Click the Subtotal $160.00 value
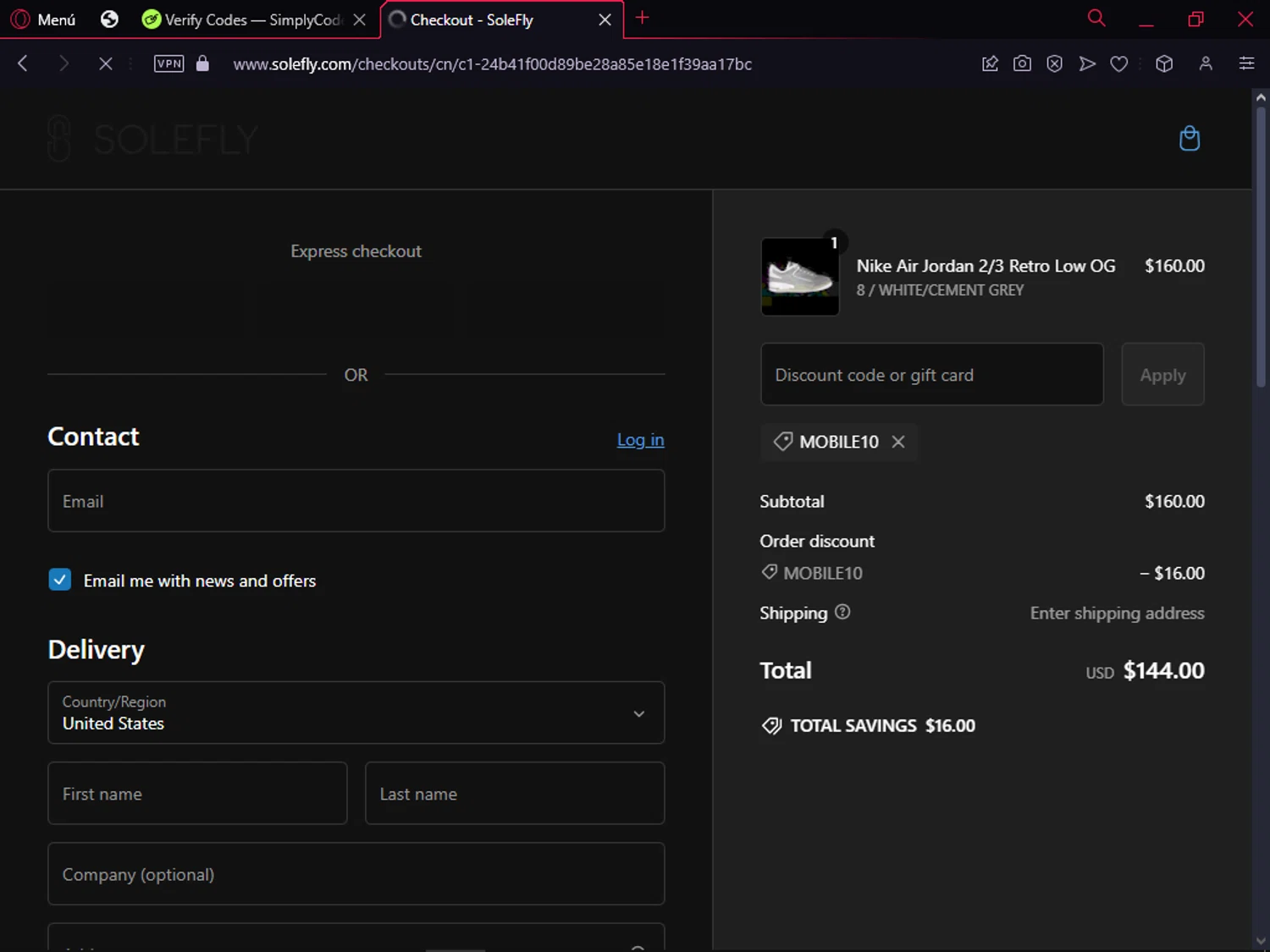 pos(1174,501)
